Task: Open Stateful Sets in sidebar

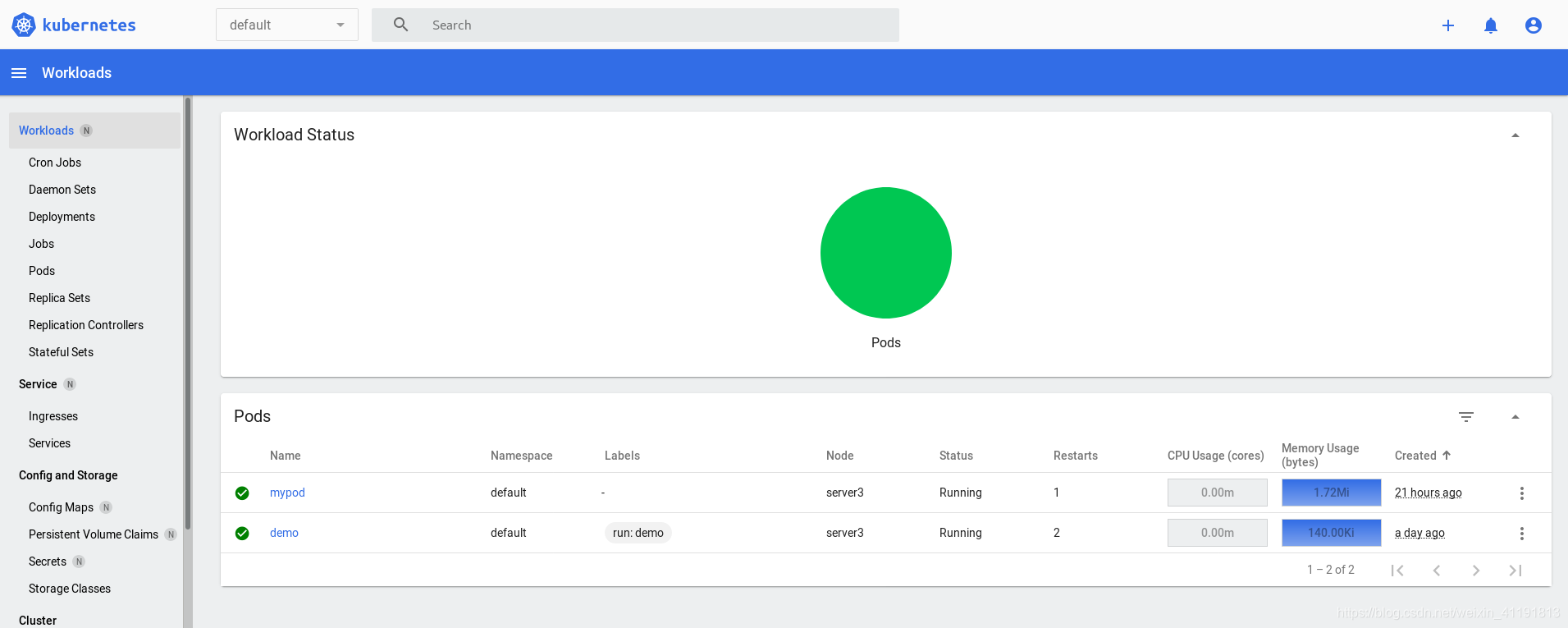Action: pos(61,352)
